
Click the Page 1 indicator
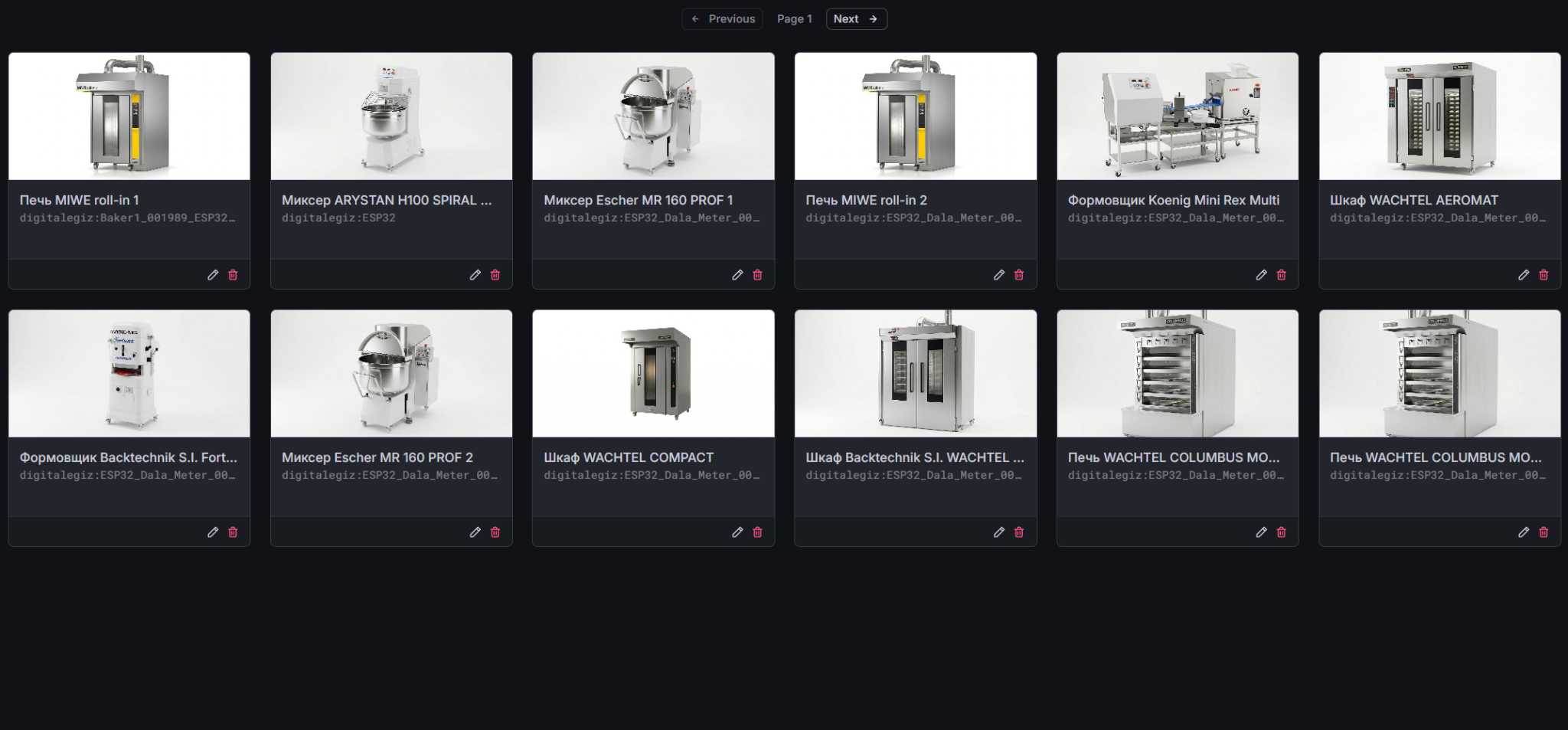[794, 19]
